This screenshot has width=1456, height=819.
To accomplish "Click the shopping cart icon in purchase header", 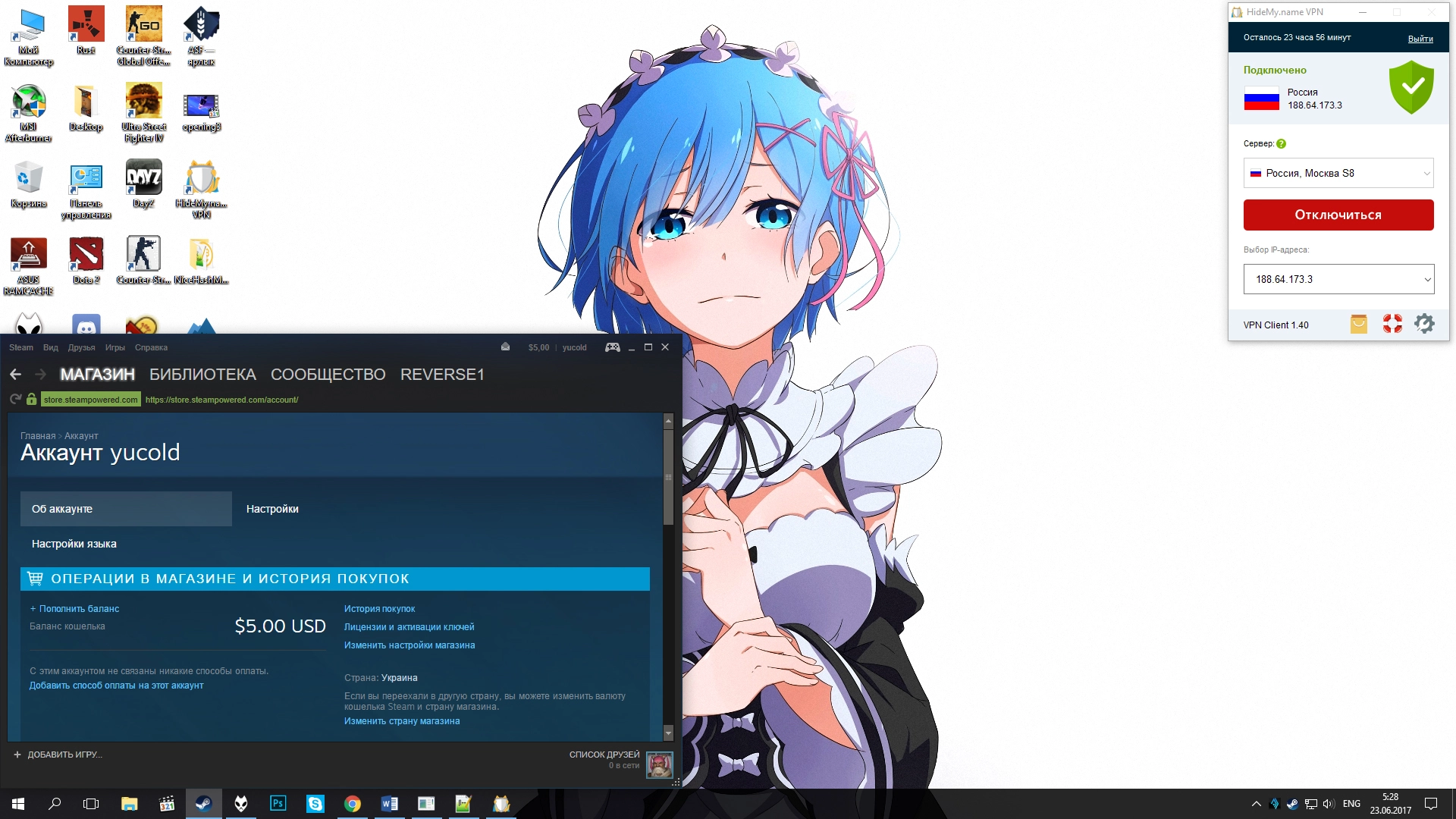I will [35, 579].
